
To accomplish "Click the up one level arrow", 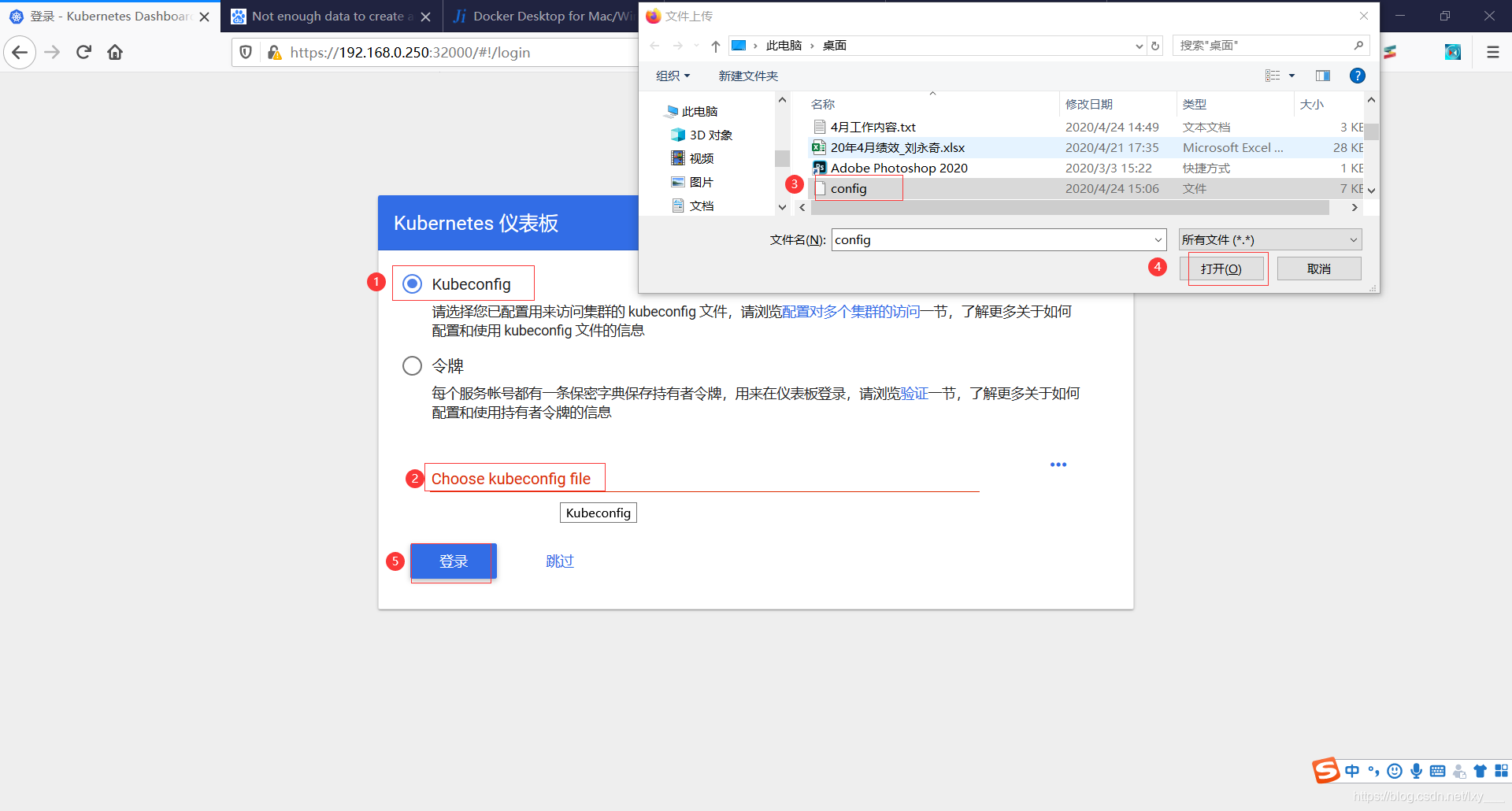I will (716, 46).
